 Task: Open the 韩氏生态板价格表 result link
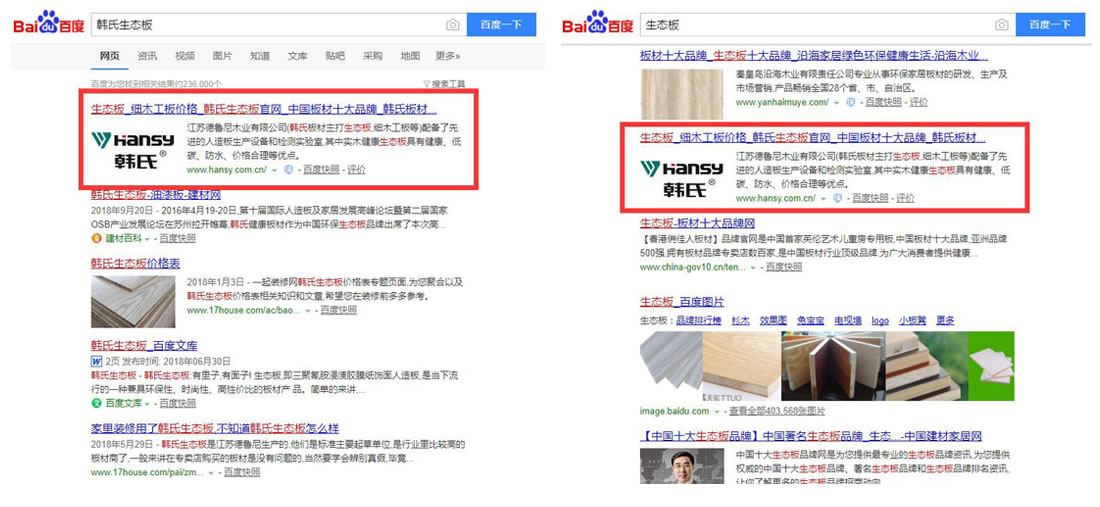coord(135,263)
